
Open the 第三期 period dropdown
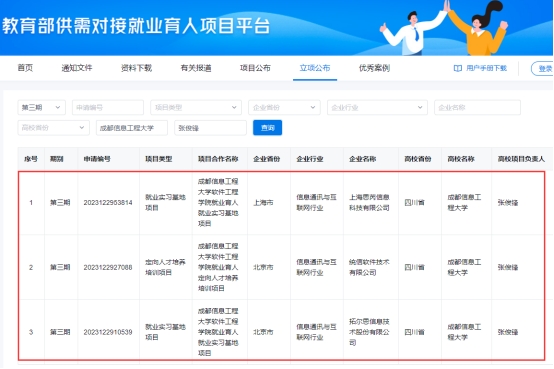pyautogui.click(x=42, y=107)
